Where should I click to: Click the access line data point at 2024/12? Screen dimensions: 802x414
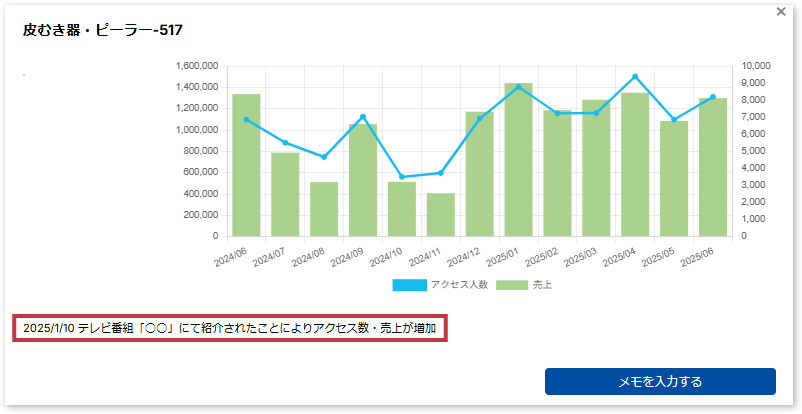[x=480, y=118]
